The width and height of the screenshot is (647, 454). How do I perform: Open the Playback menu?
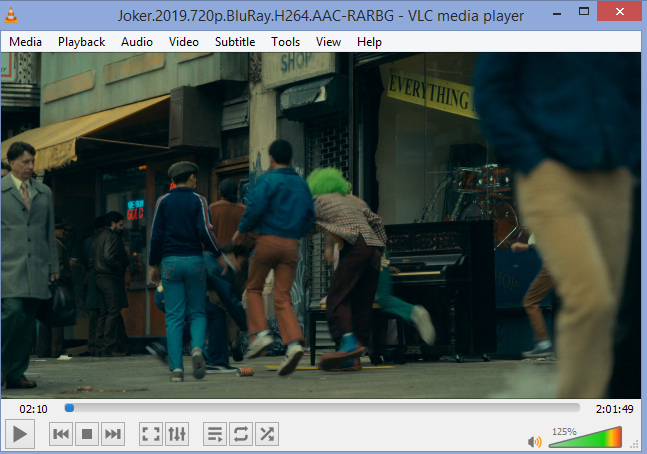(81, 42)
